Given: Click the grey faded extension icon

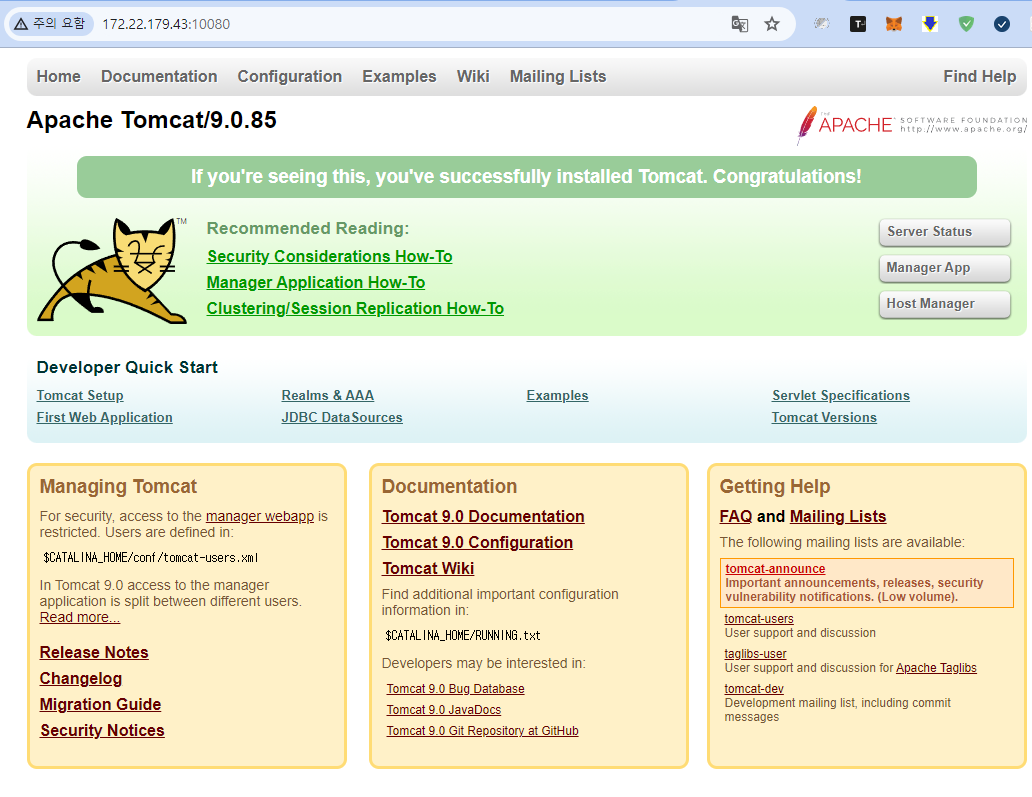Looking at the screenshot, I should pos(821,24).
